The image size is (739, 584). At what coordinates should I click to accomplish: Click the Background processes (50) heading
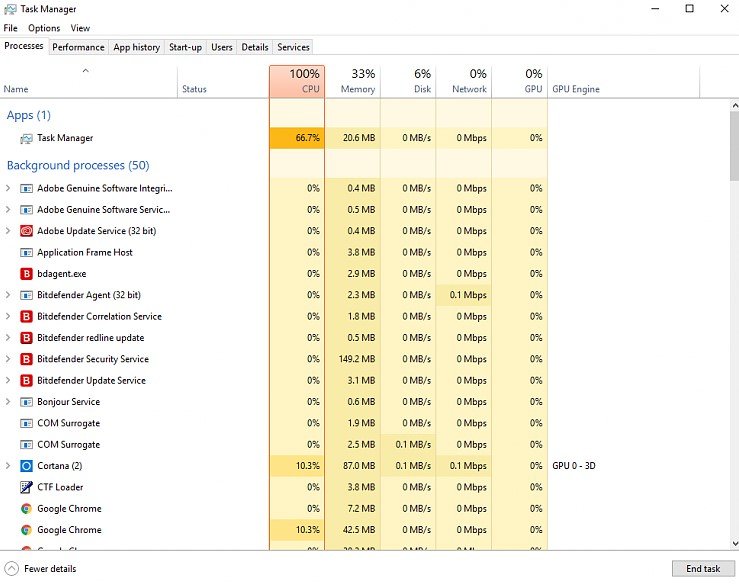(x=78, y=165)
